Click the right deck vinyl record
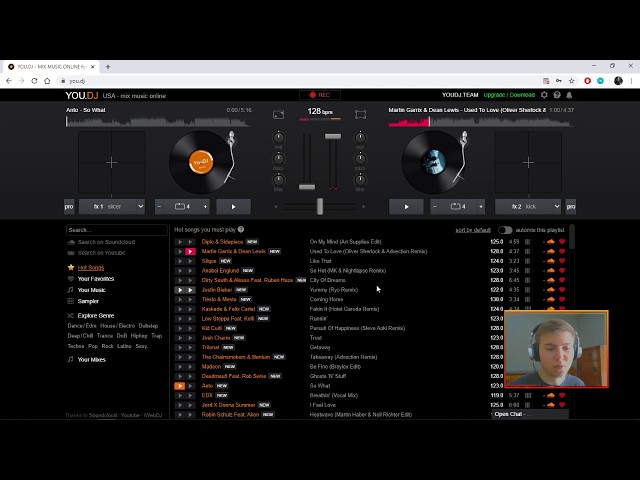The image size is (640, 480). click(433, 162)
